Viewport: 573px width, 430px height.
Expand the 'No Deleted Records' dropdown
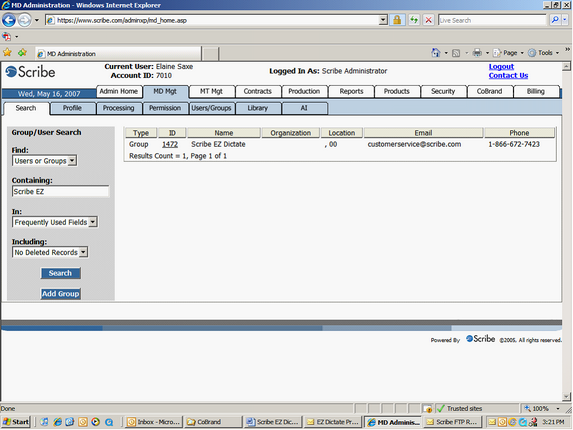coord(83,252)
